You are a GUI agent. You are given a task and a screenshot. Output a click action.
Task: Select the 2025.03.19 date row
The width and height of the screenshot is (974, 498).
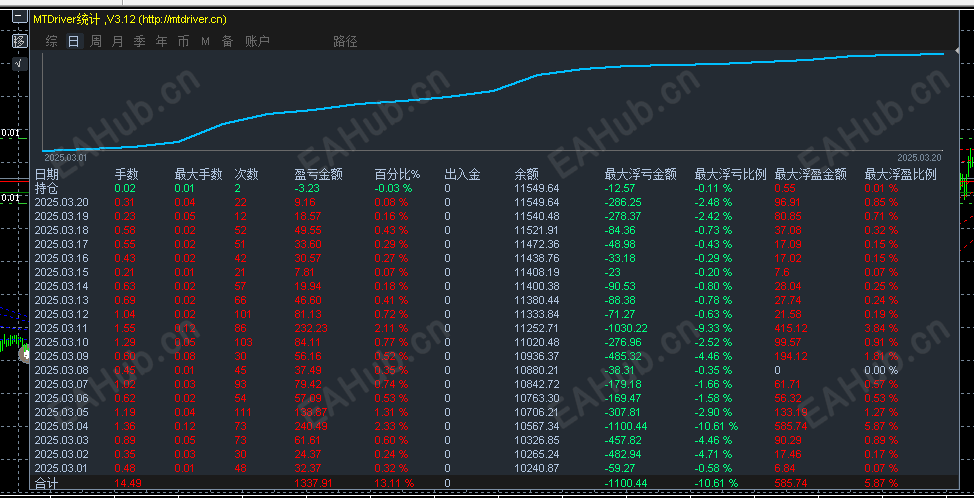(61, 216)
